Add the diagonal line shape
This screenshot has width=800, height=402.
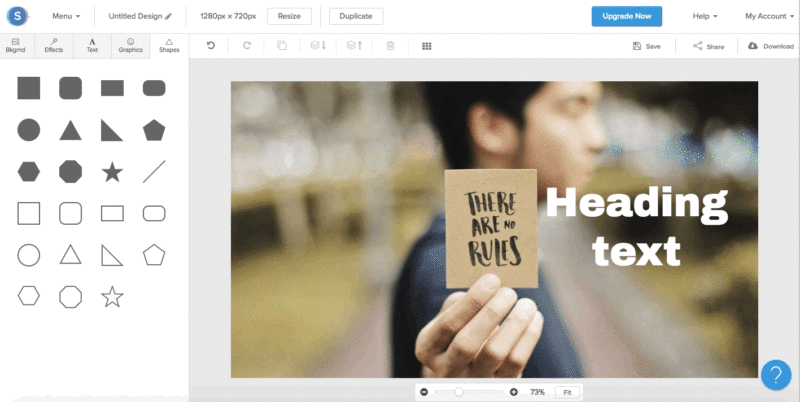pos(154,172)
